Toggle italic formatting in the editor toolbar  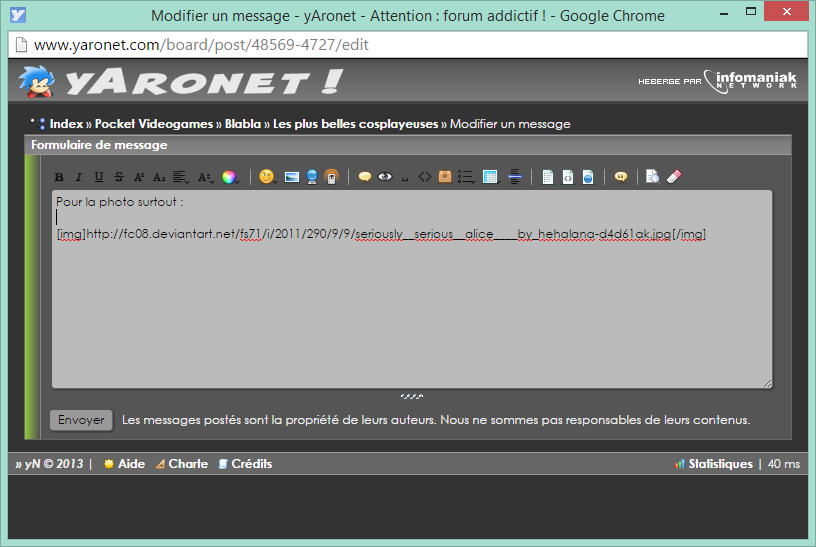coord(79,177)
